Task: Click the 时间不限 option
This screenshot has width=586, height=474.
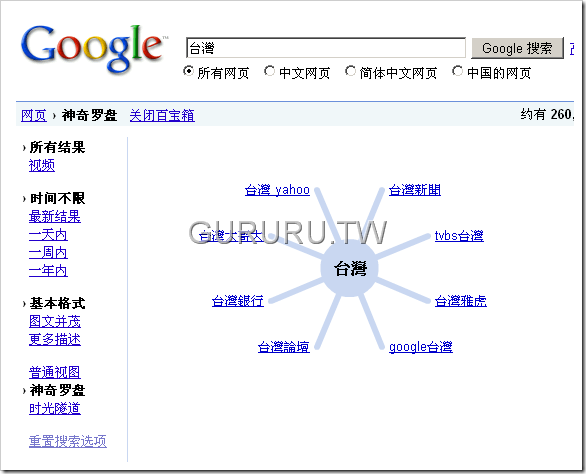Action: pyautogui.click(x=57, y=198)
